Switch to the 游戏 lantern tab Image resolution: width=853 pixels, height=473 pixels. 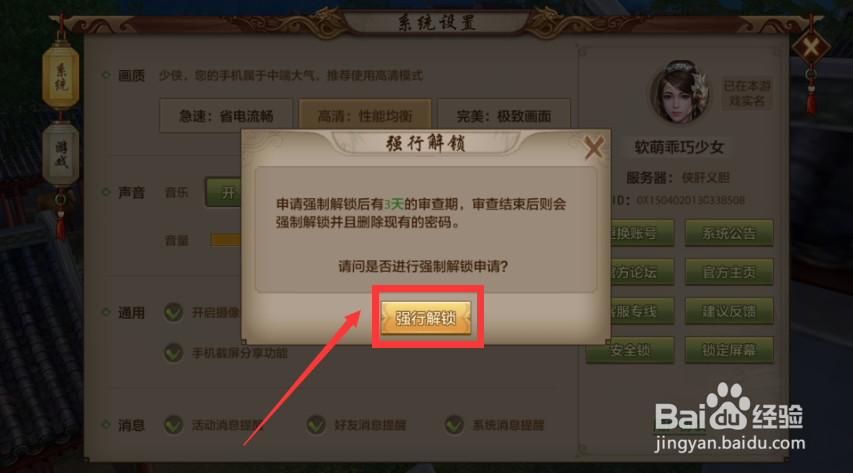point(61,154)
